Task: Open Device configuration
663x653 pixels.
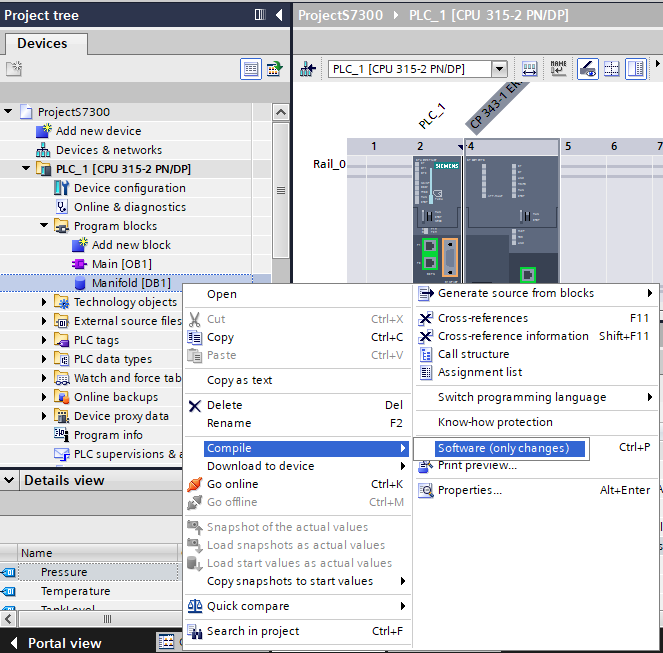Action: [x=129, y=188]
